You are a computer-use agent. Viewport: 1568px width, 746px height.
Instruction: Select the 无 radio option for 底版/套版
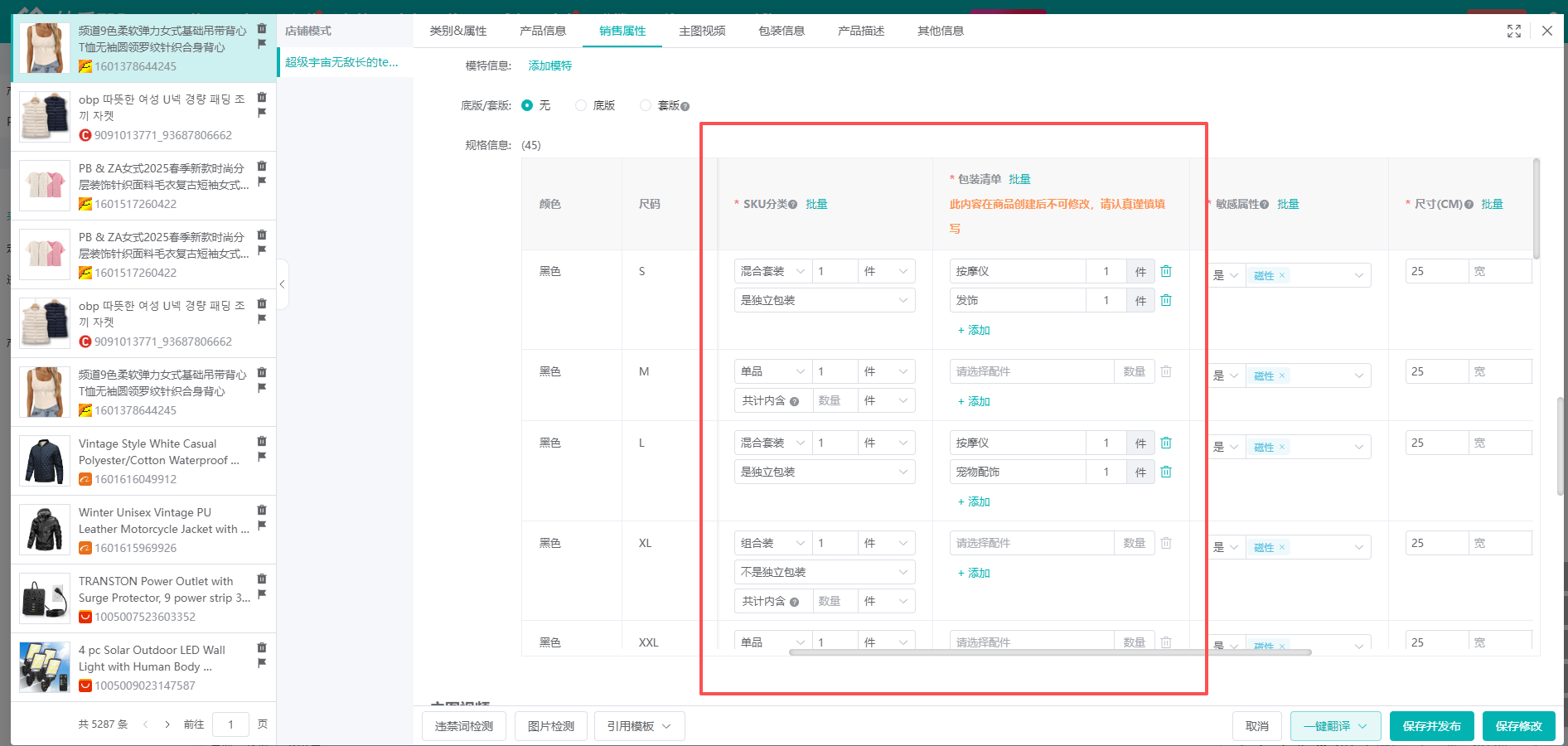click(527, 105)
